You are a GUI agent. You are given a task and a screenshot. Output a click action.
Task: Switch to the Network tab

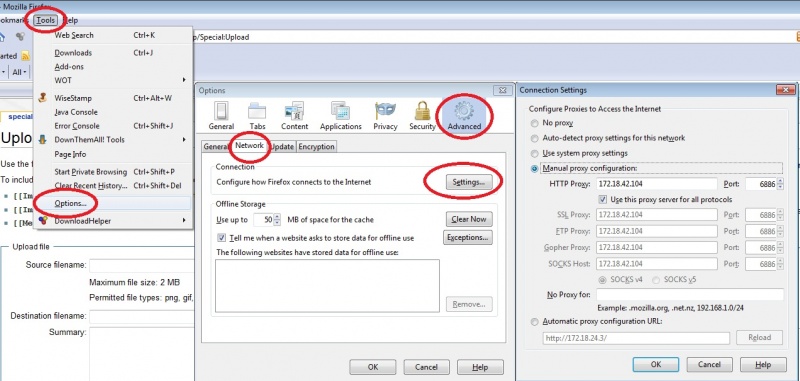(249, 145)
